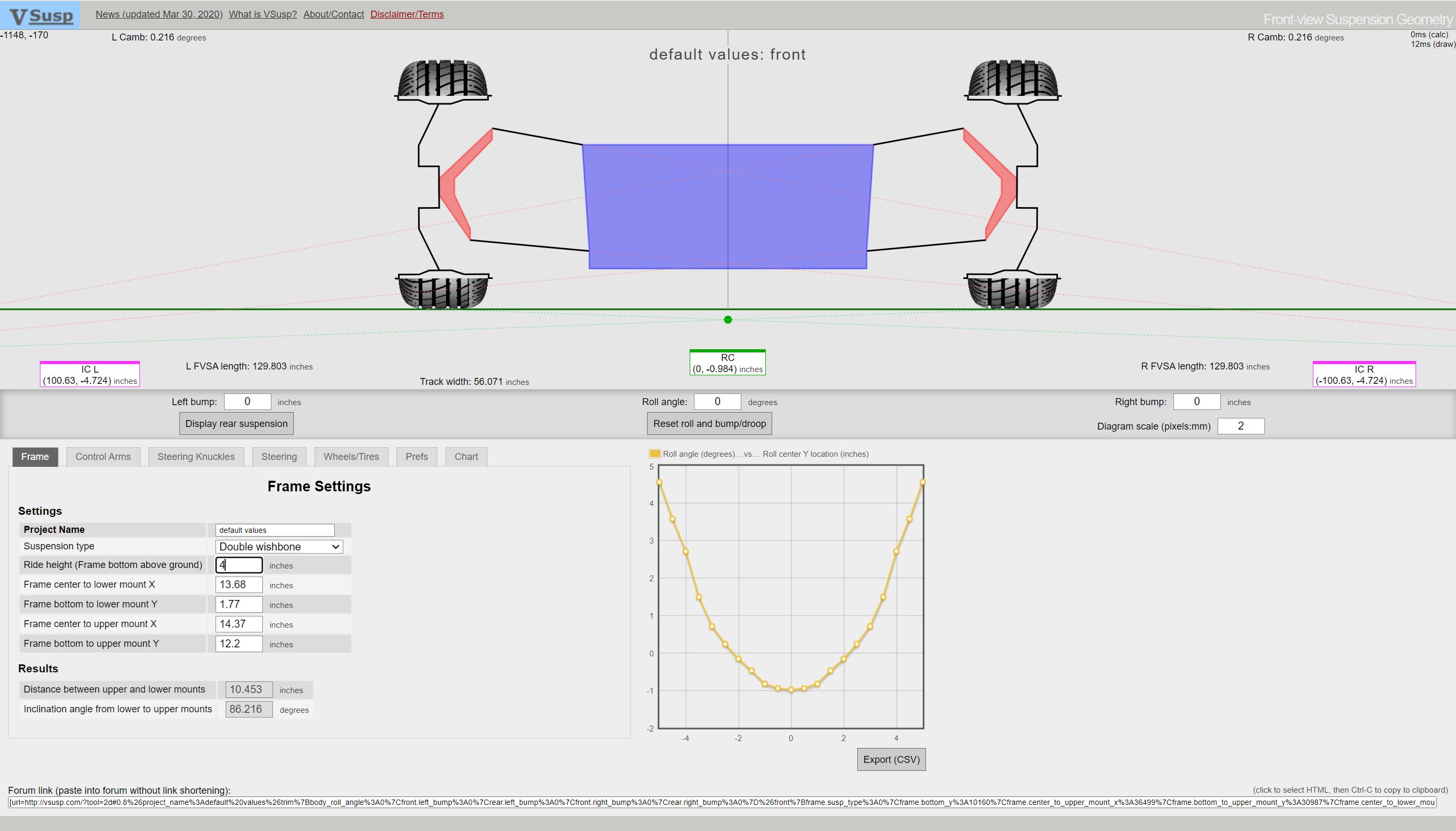Open the Suspension type dropdown
Image resolution: width=1456 pixels, height=831 pixels.
(279, 547)
